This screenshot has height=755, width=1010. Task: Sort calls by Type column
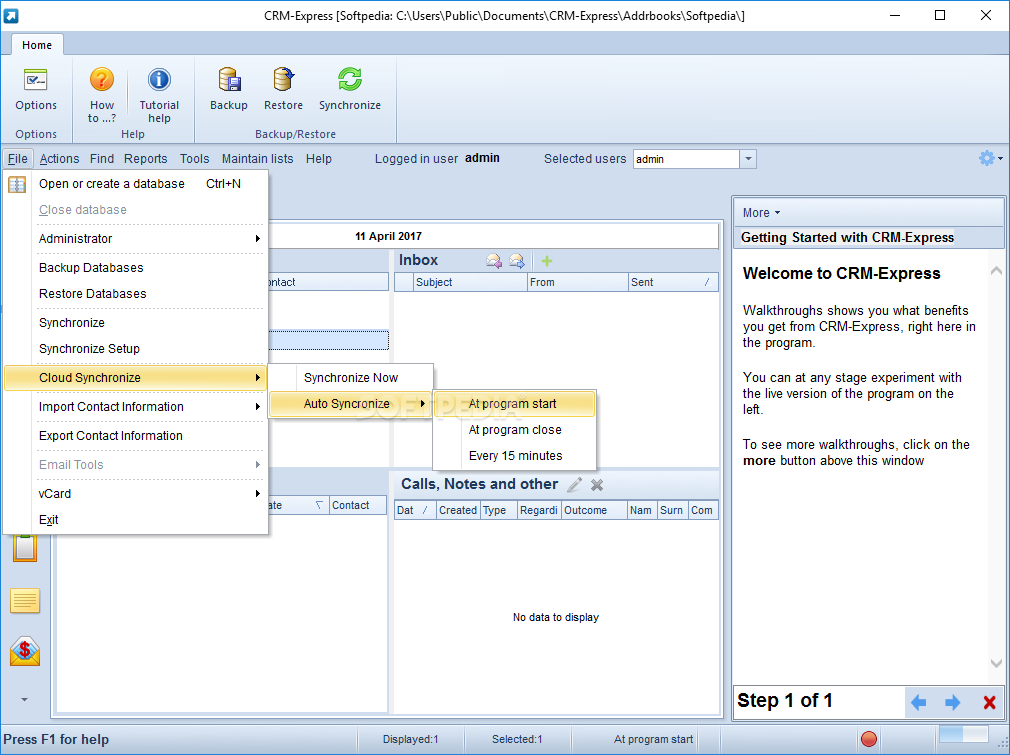pos(499,510)
